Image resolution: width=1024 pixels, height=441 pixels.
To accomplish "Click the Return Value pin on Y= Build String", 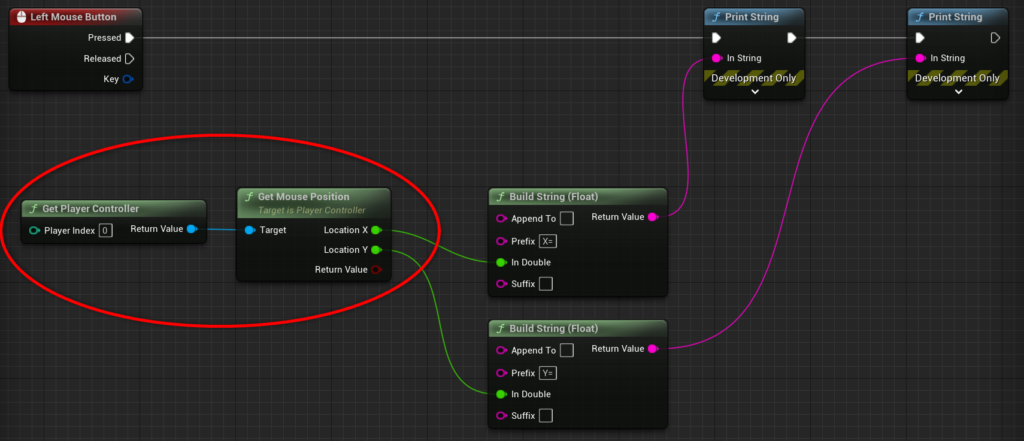I will pos(652,349).
